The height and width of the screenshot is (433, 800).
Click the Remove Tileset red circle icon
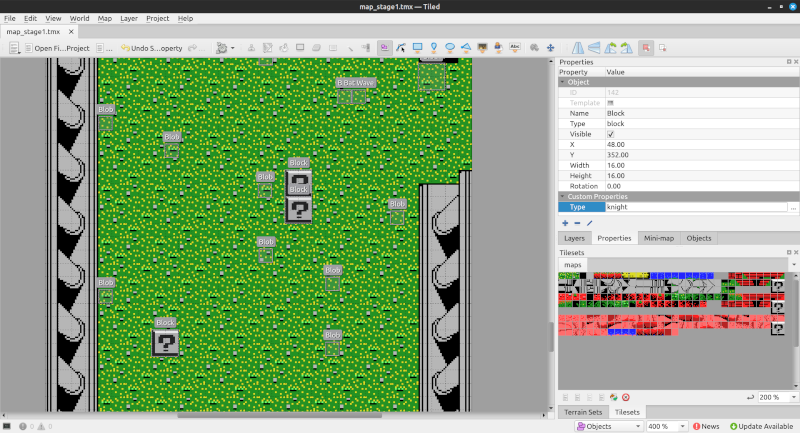[x=626, y=397]
